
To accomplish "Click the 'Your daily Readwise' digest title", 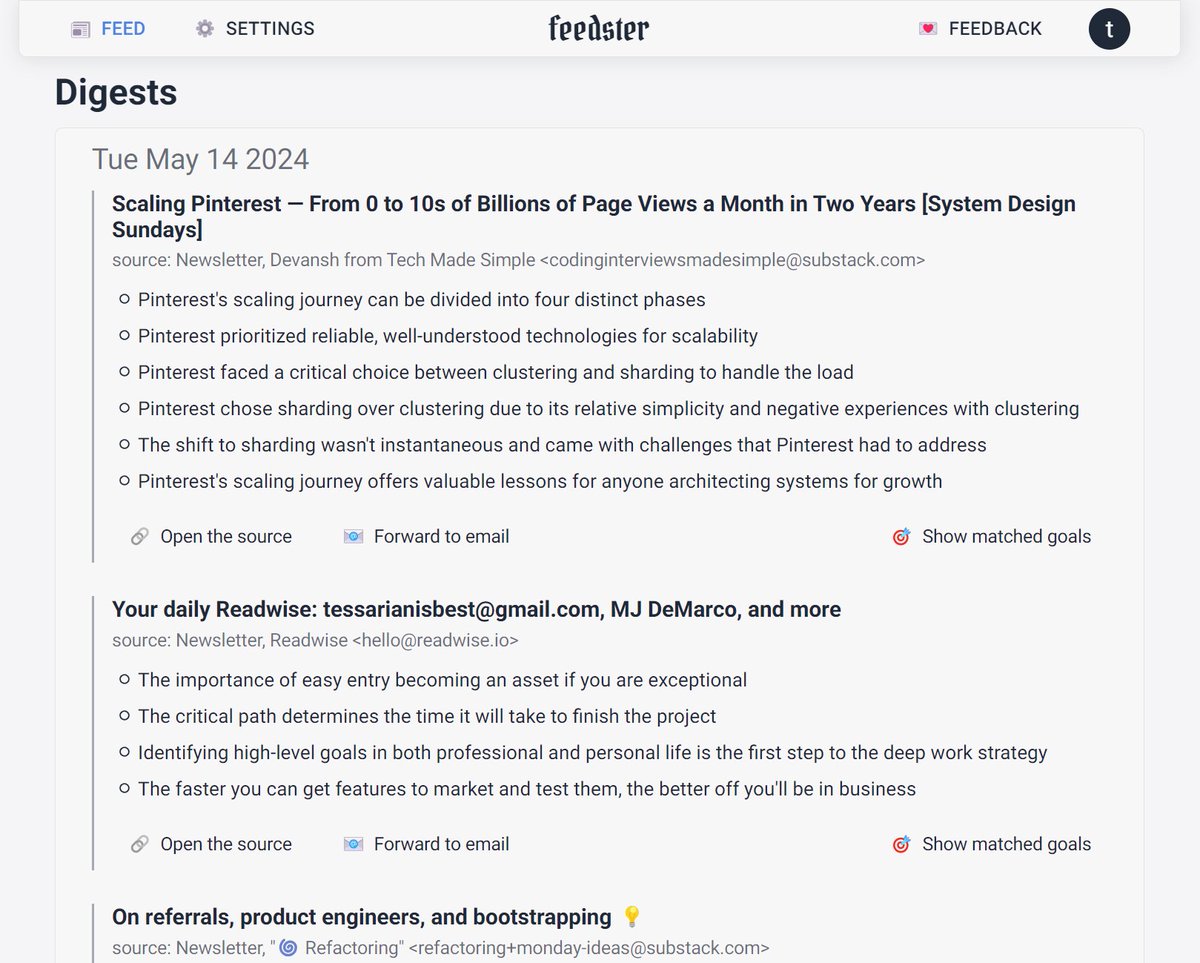I will tap(476, 610).
